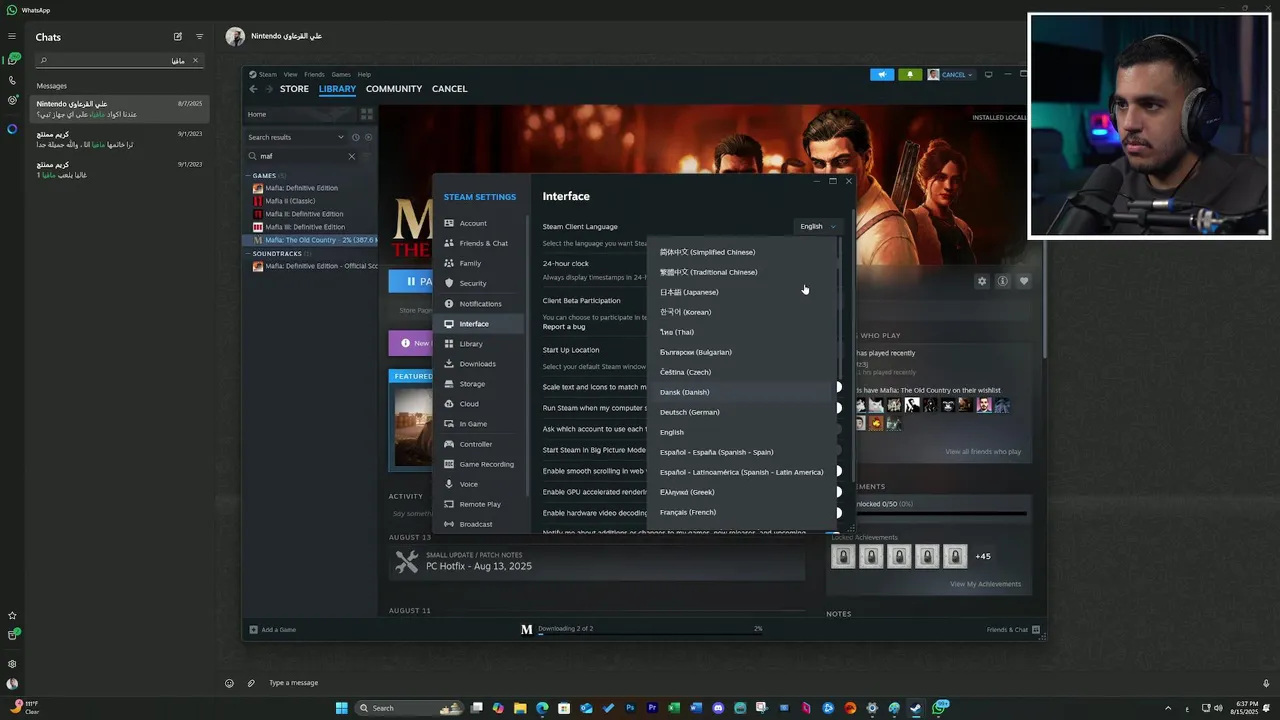Open the Interface settings section
1280x720 pixels.
480,323
